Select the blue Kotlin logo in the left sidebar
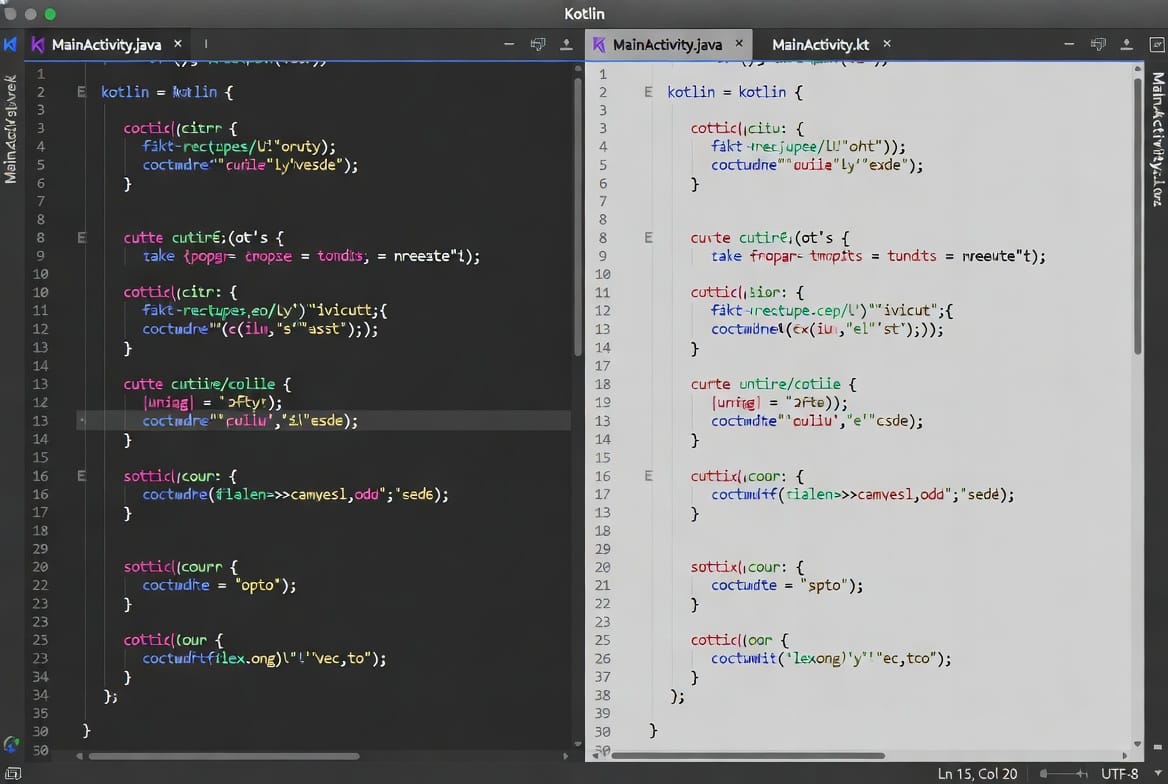The width and height of the screenshot is (1168, 784). click(x=12, y=44)
